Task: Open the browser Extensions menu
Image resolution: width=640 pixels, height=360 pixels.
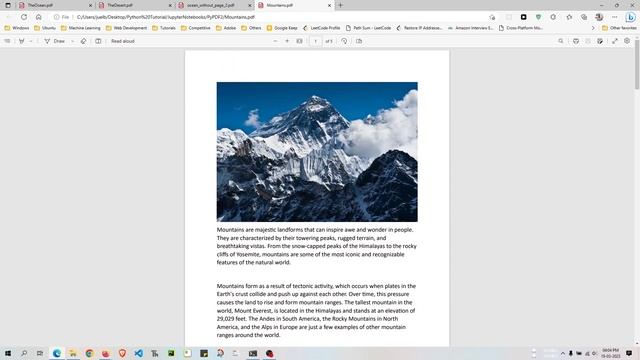Action: [x=553, y=17]
